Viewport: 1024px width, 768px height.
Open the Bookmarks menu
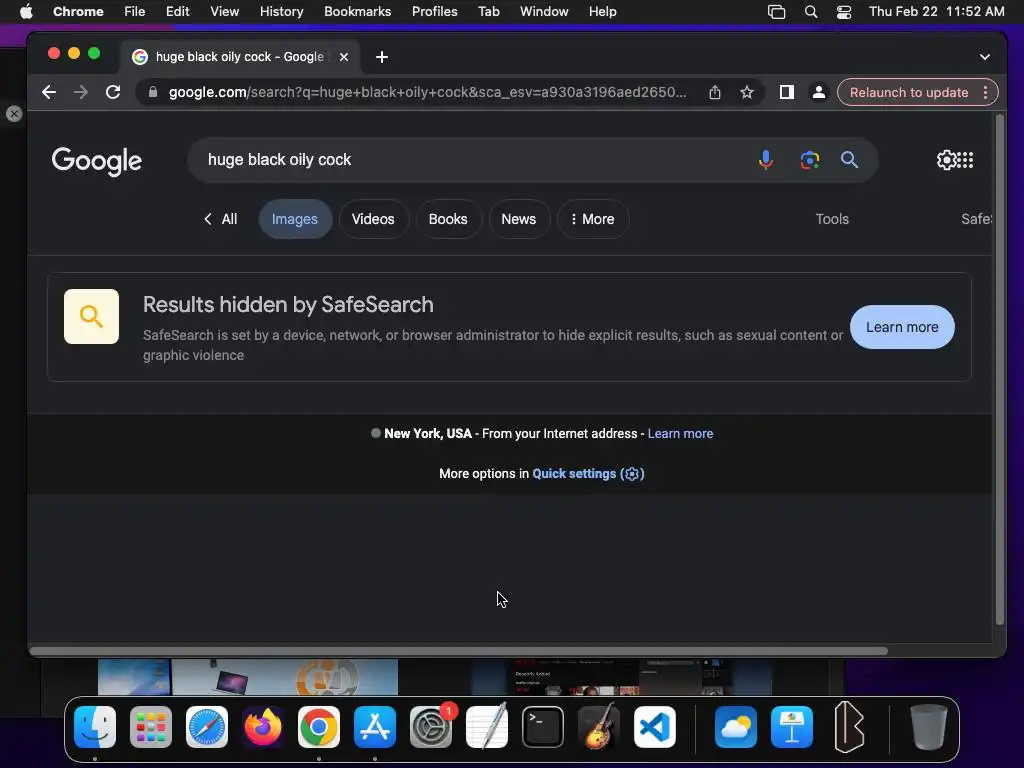(357, 12)
